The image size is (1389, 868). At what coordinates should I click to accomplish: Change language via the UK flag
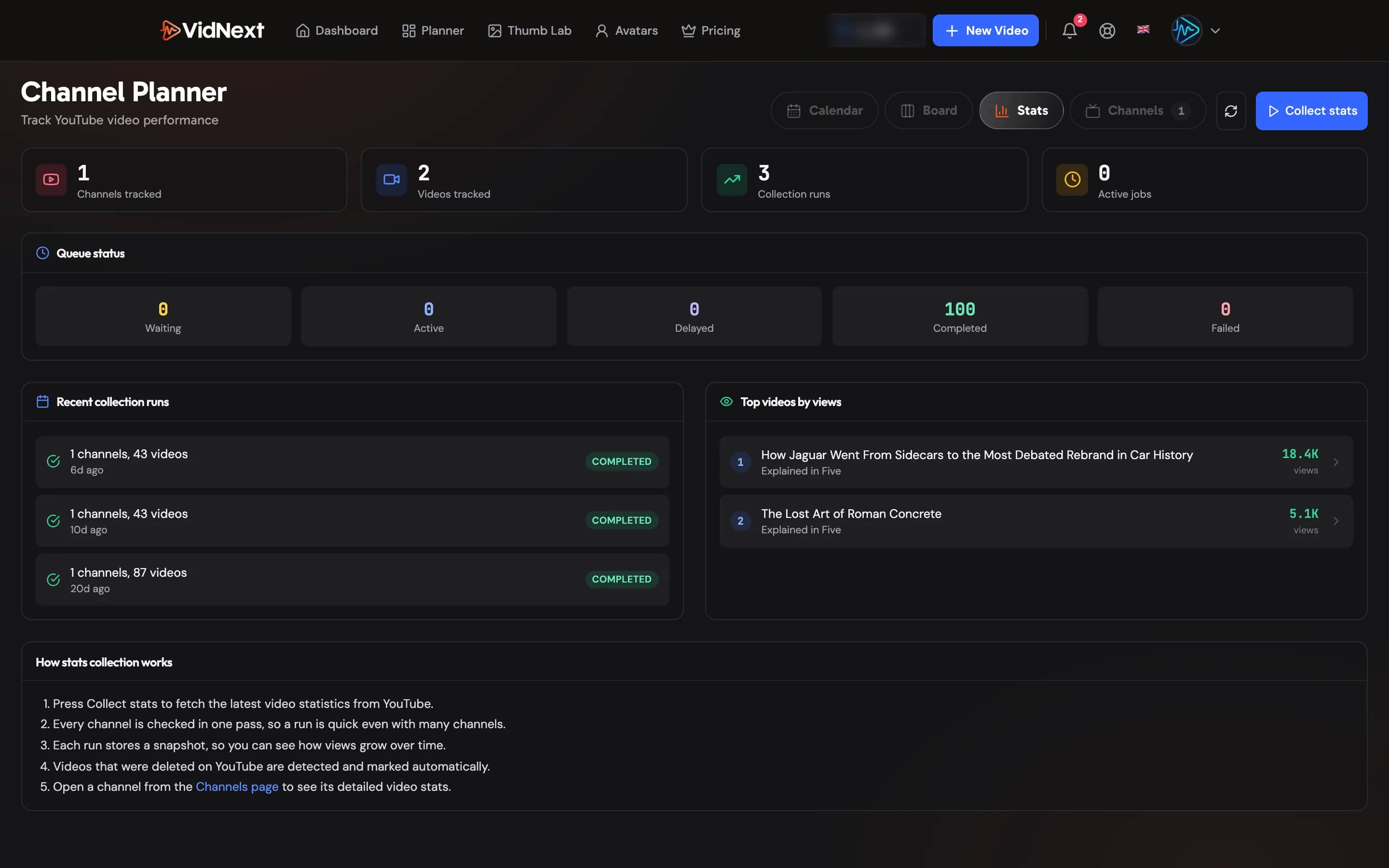[x=1143, y=29]
